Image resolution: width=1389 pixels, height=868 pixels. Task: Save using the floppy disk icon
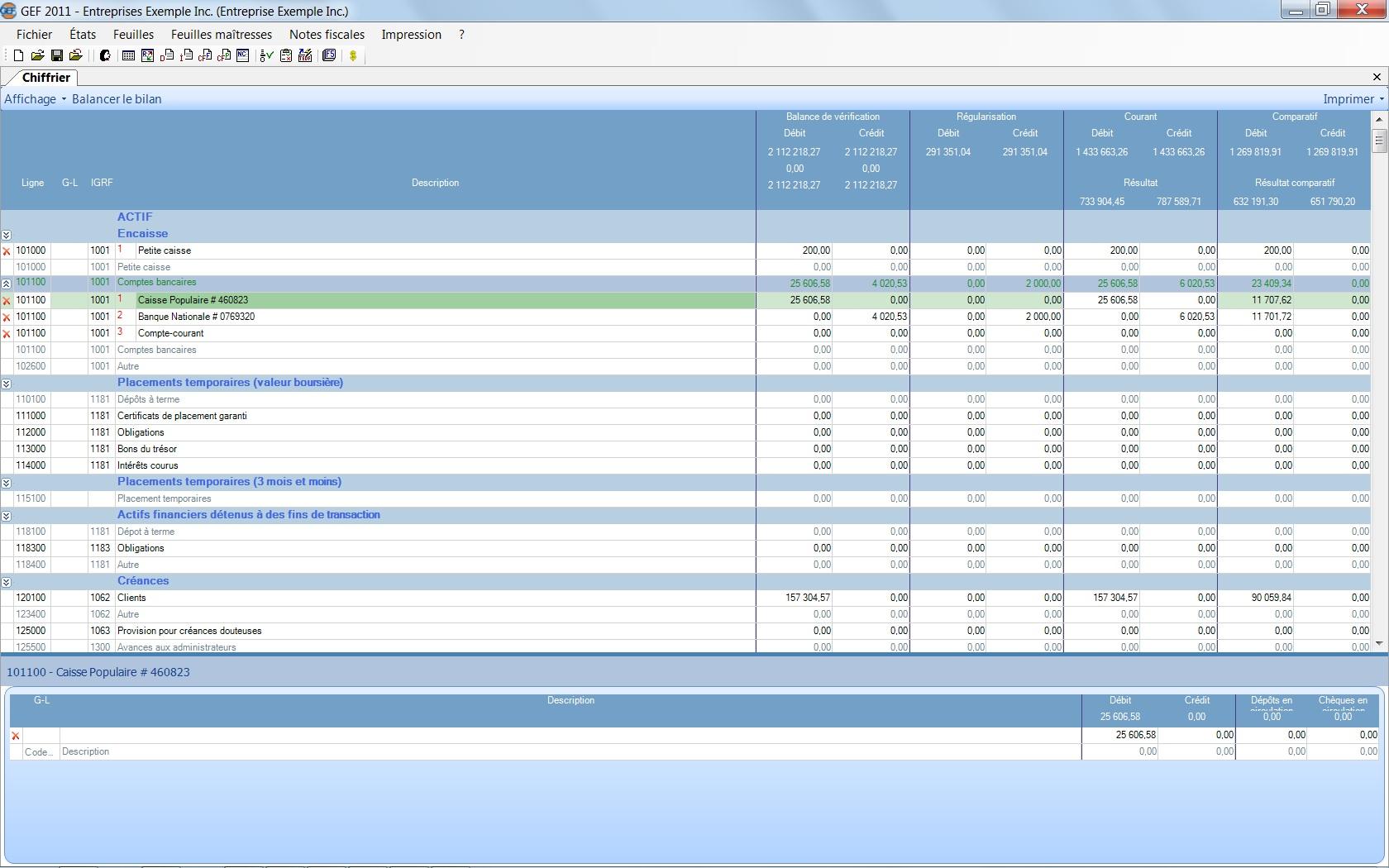click(x=56, y=55)
